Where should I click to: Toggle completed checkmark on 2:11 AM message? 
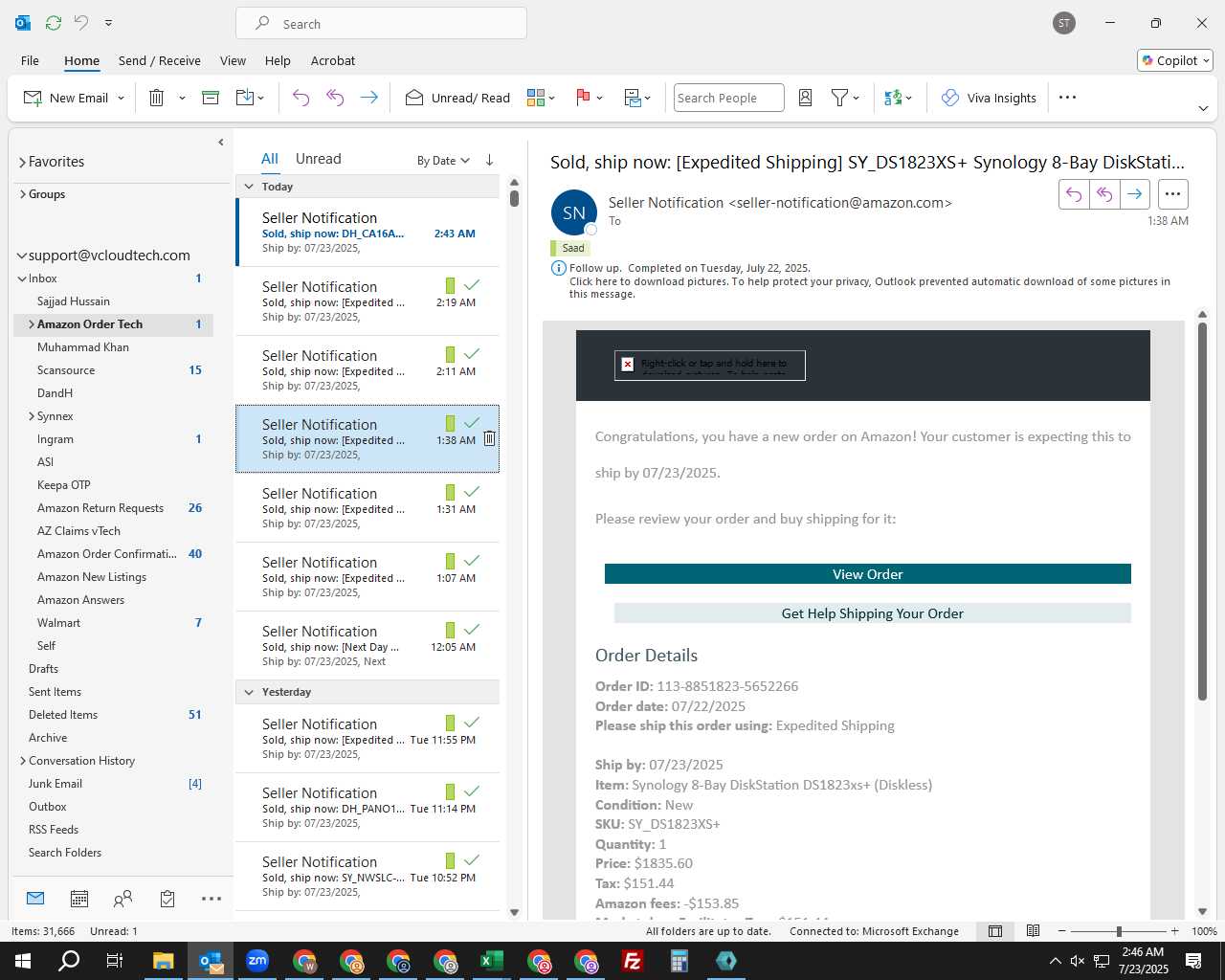click(472, 354)
